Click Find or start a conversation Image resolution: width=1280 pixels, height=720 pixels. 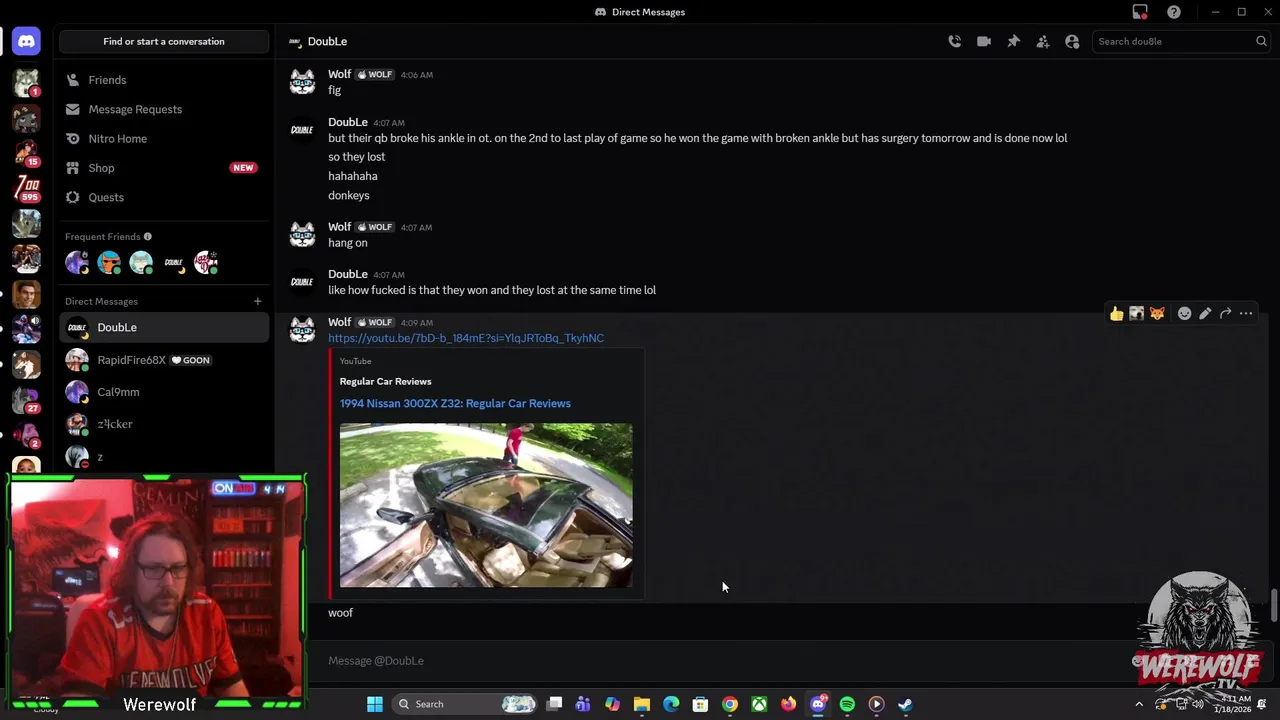coord(164,41)
